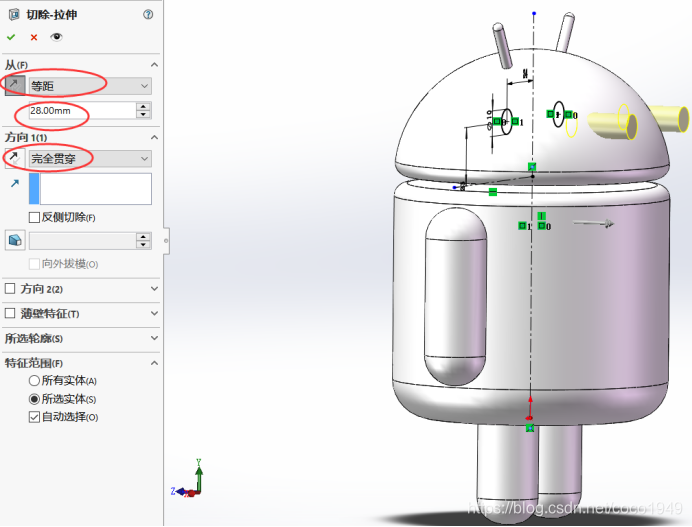Viewport: 692px width, 527px height.
Task: Click the vertical relation symbol on body
Action: (x=542, y=216)
